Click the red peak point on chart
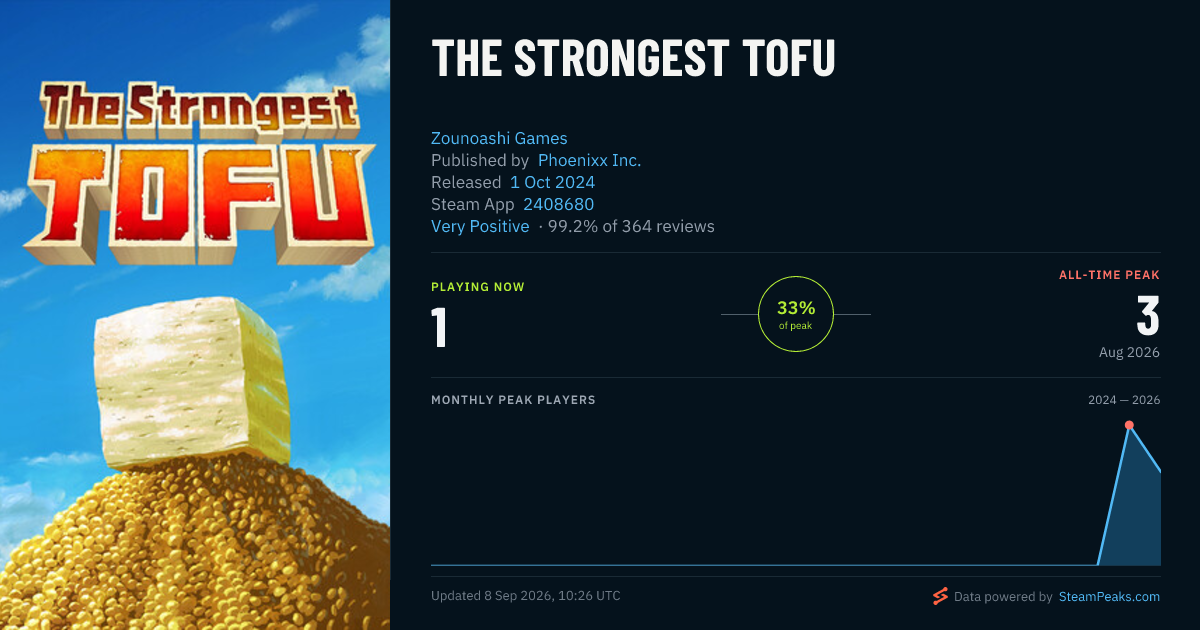The width and height of the screenshot is (1200, 630). click(x=1129, y=425)
